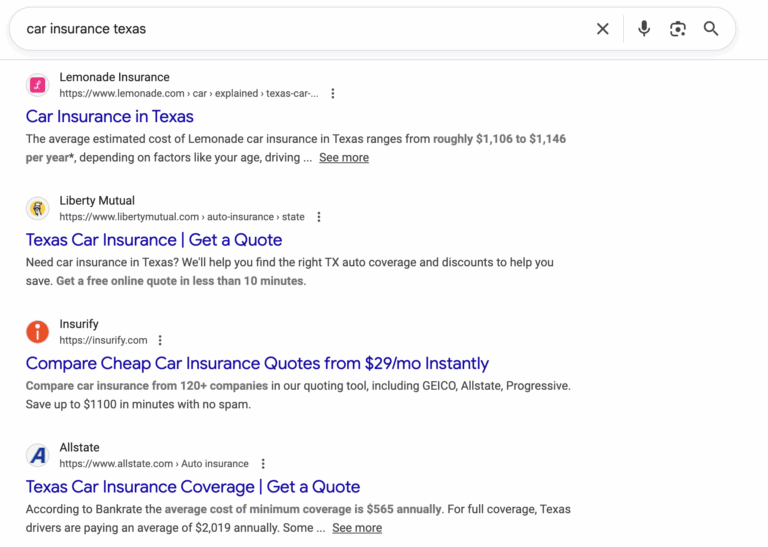This screenshot has width=768, height=547.
Task: Open search by image camera icon
Action: pyautogui.click(x=678, y=29)
